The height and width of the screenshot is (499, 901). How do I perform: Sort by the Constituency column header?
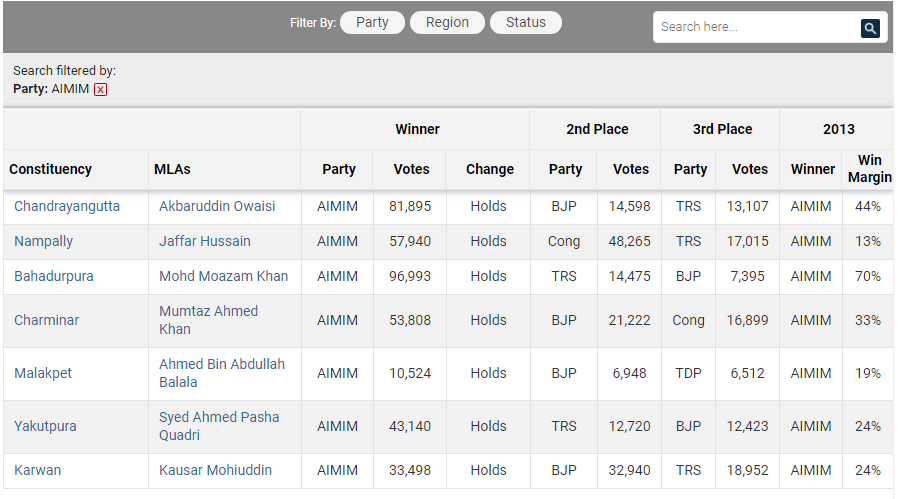point(50,169)
